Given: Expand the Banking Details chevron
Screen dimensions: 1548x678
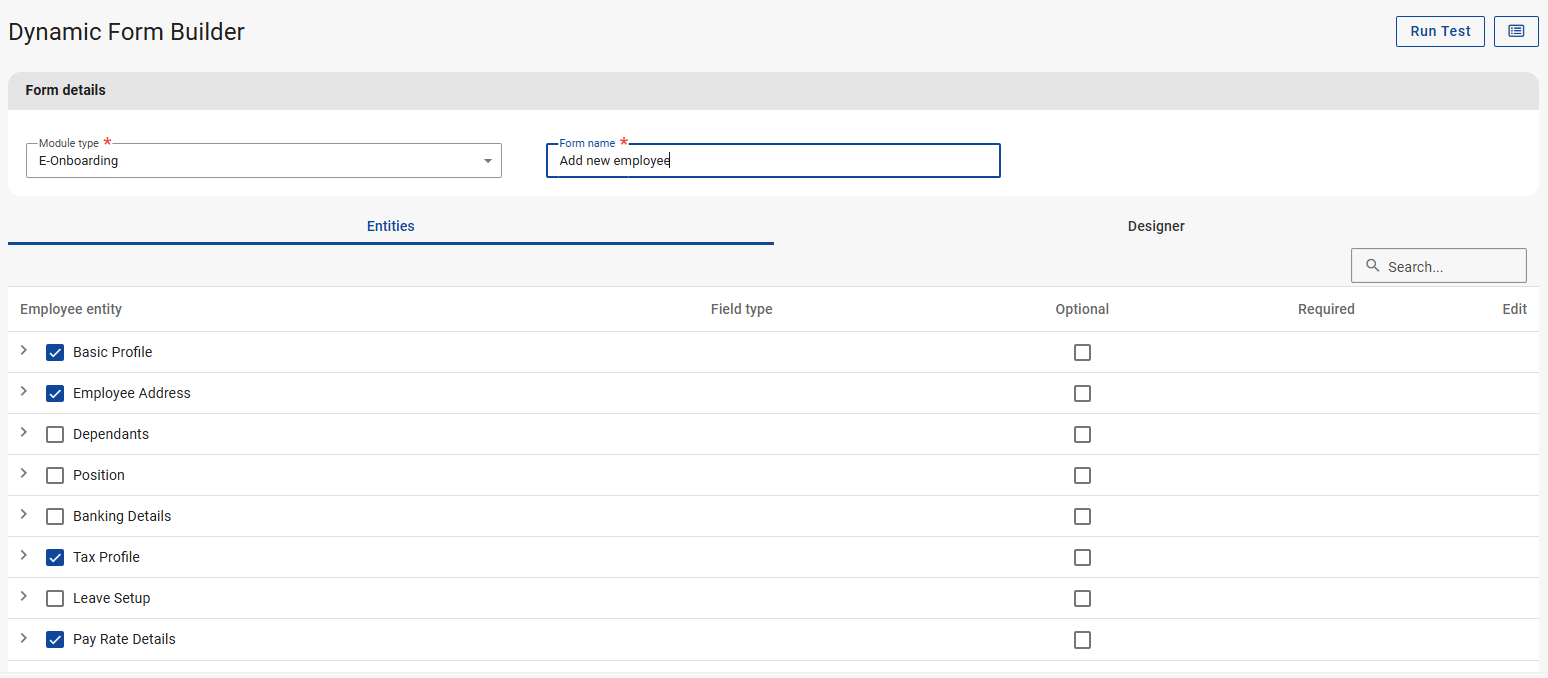Looking at the screenshot, I should click(x=24, y=515).
